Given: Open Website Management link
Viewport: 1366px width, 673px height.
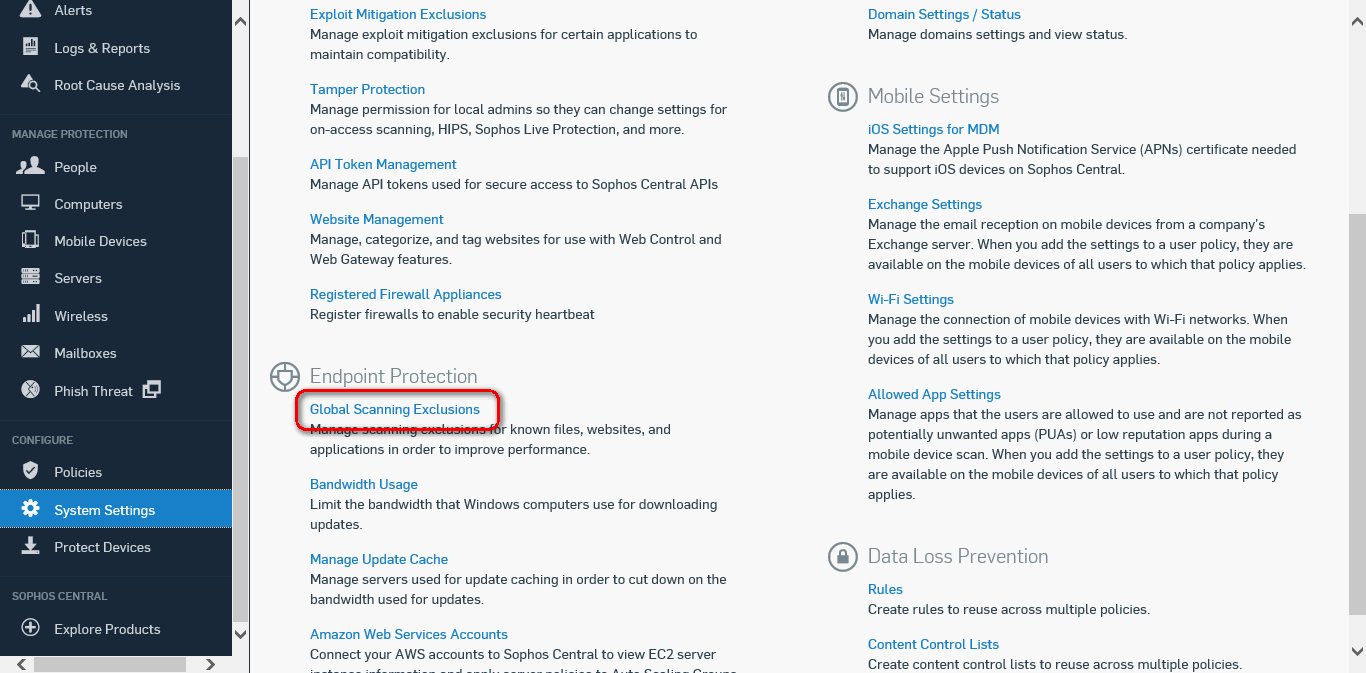Looking at the screenshot, I should click(377, 219).
